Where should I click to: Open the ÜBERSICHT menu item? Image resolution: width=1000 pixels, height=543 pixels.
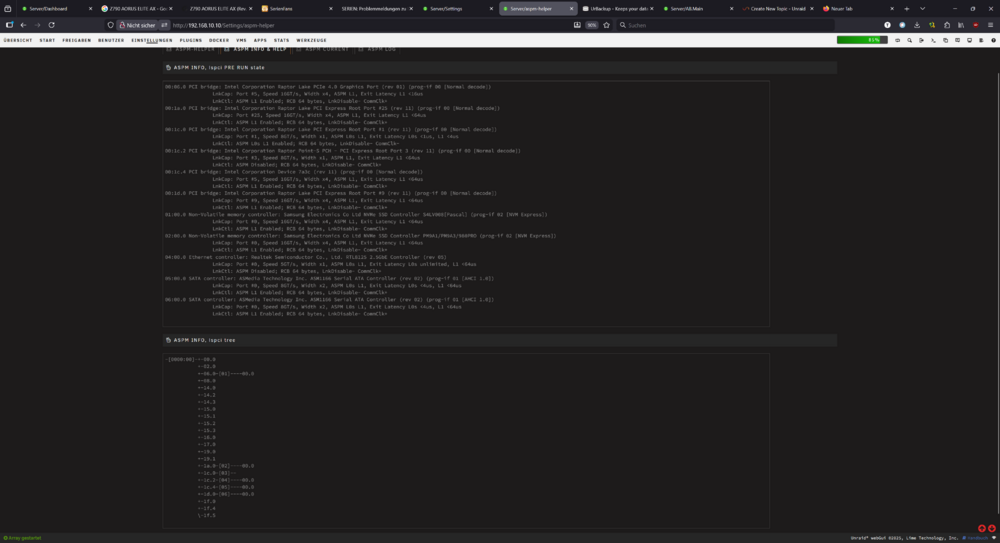pos(18,40)
